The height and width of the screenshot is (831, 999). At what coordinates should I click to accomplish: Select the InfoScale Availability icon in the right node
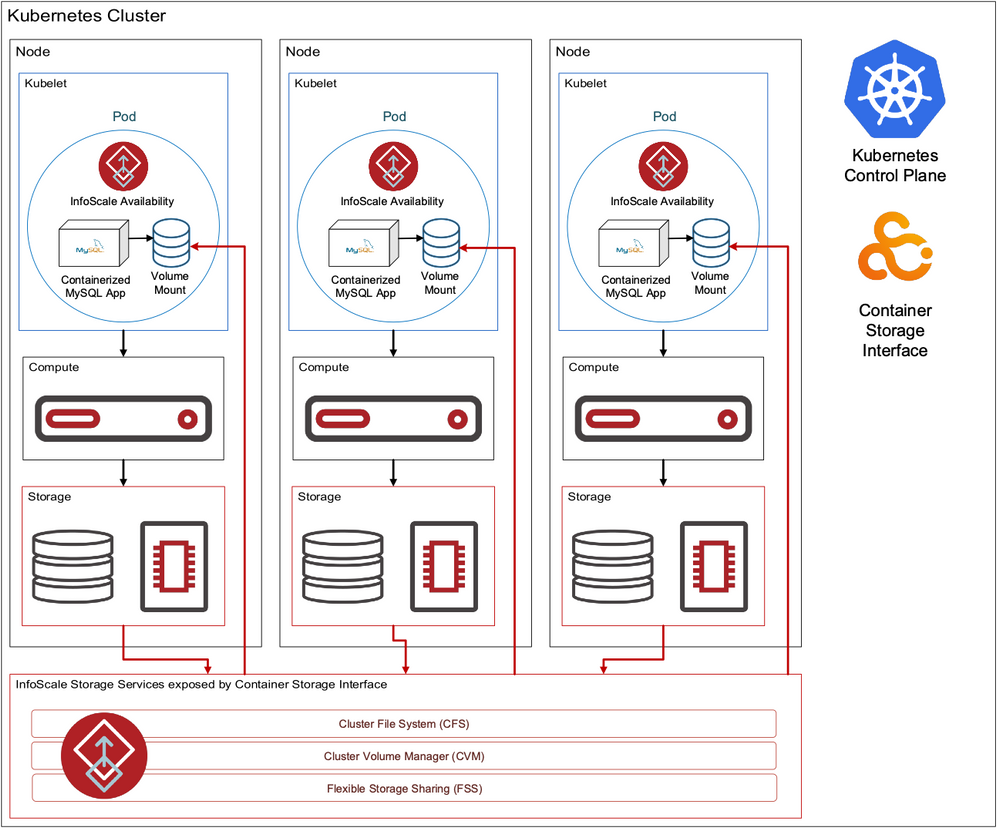pyautogui.click(x=663, y=166)
